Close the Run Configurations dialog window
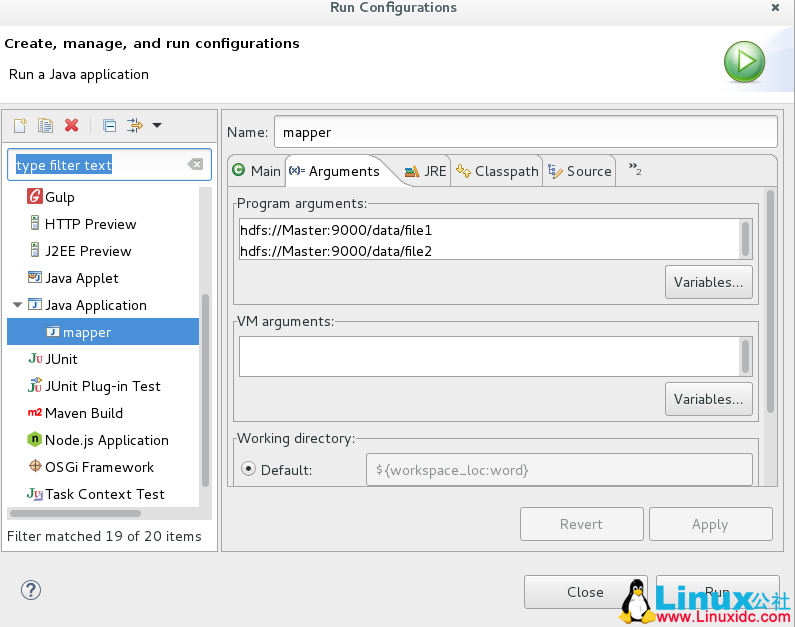Image resolution: width=795 pixels, height=627 pixels. 775,8
